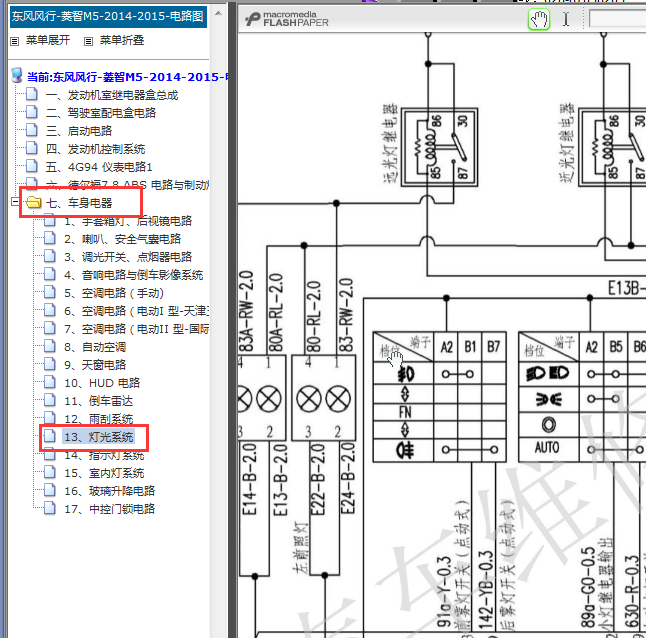Select the hand pan tool in FlashPaper

pyautogui.click(x=539, y=19)
